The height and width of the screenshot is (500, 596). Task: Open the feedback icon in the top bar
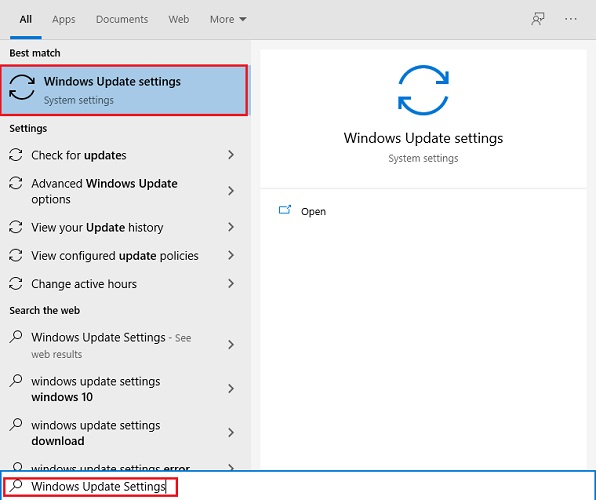(x=537, y=19)
